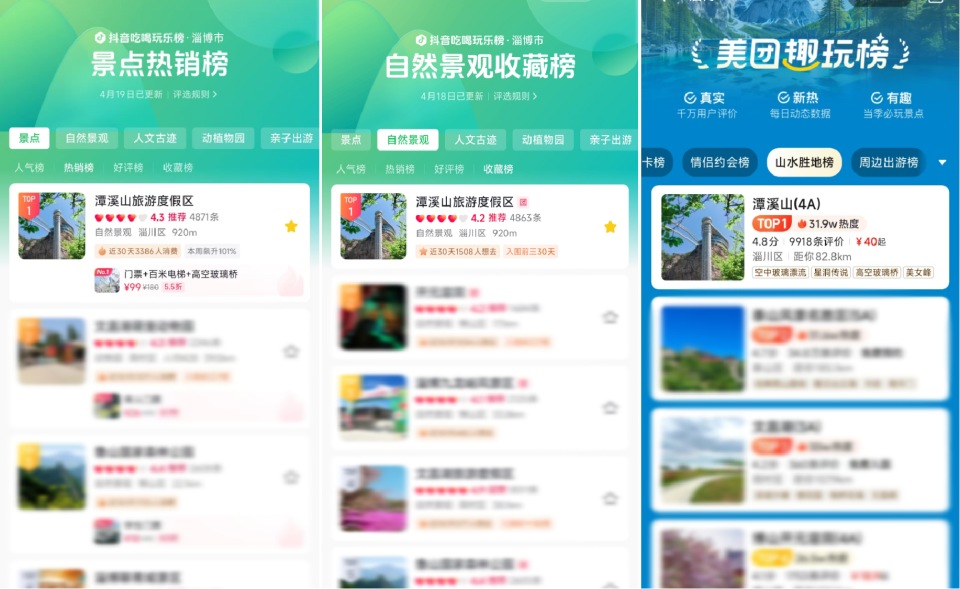Viewport: 960px width, 589px height.
Task: Open 潭溪山 thumbnail in 自然景观收藏榜 screen
Action: tap(373, 227)
